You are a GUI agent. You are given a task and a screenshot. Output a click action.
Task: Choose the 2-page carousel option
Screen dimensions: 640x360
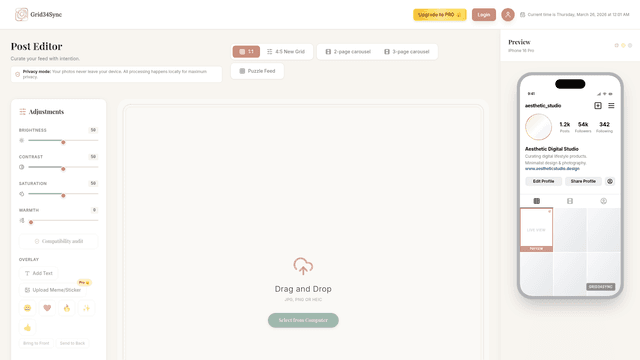coord(348,51)
